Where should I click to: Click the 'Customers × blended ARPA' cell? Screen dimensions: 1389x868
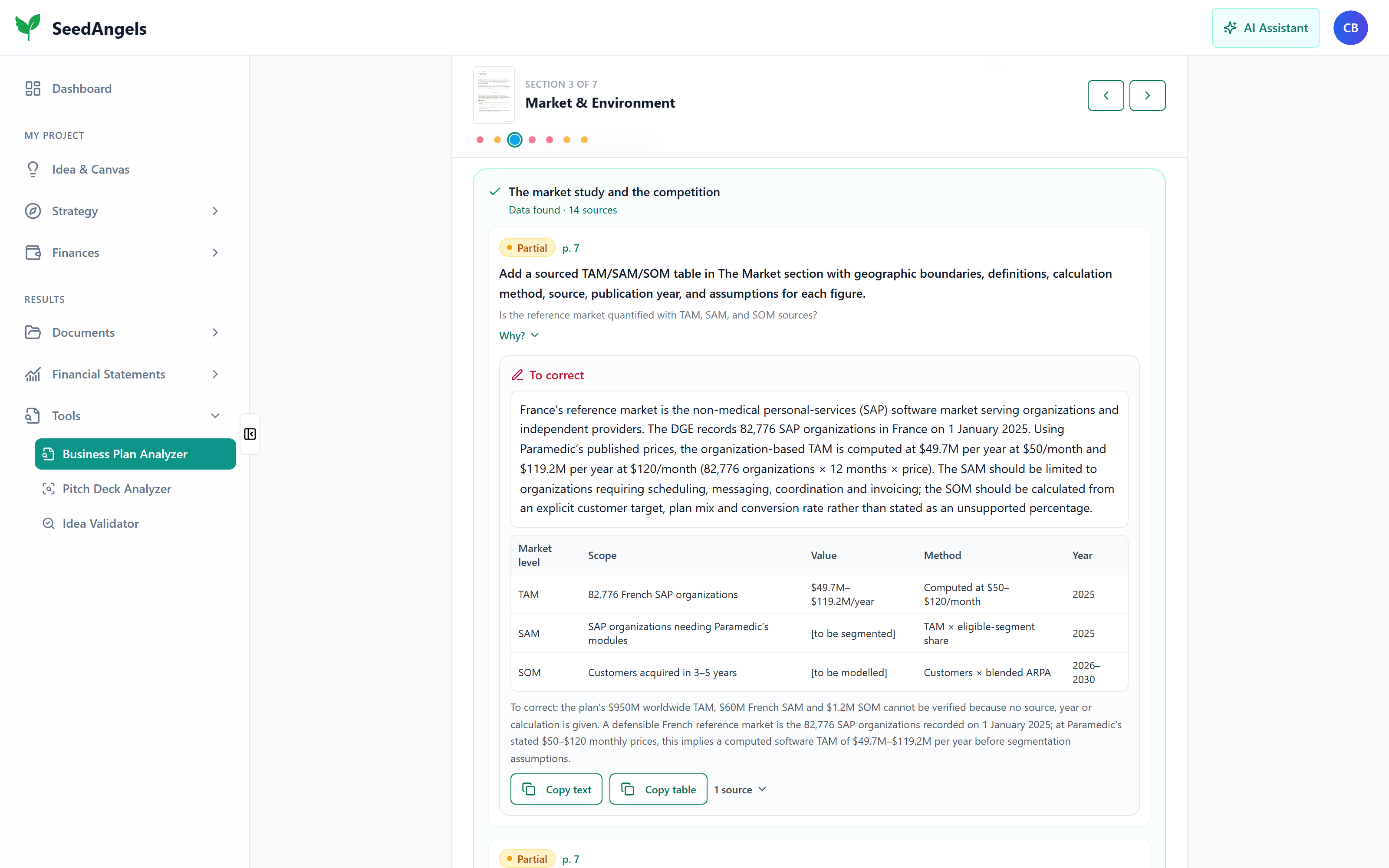pos(987,672)
